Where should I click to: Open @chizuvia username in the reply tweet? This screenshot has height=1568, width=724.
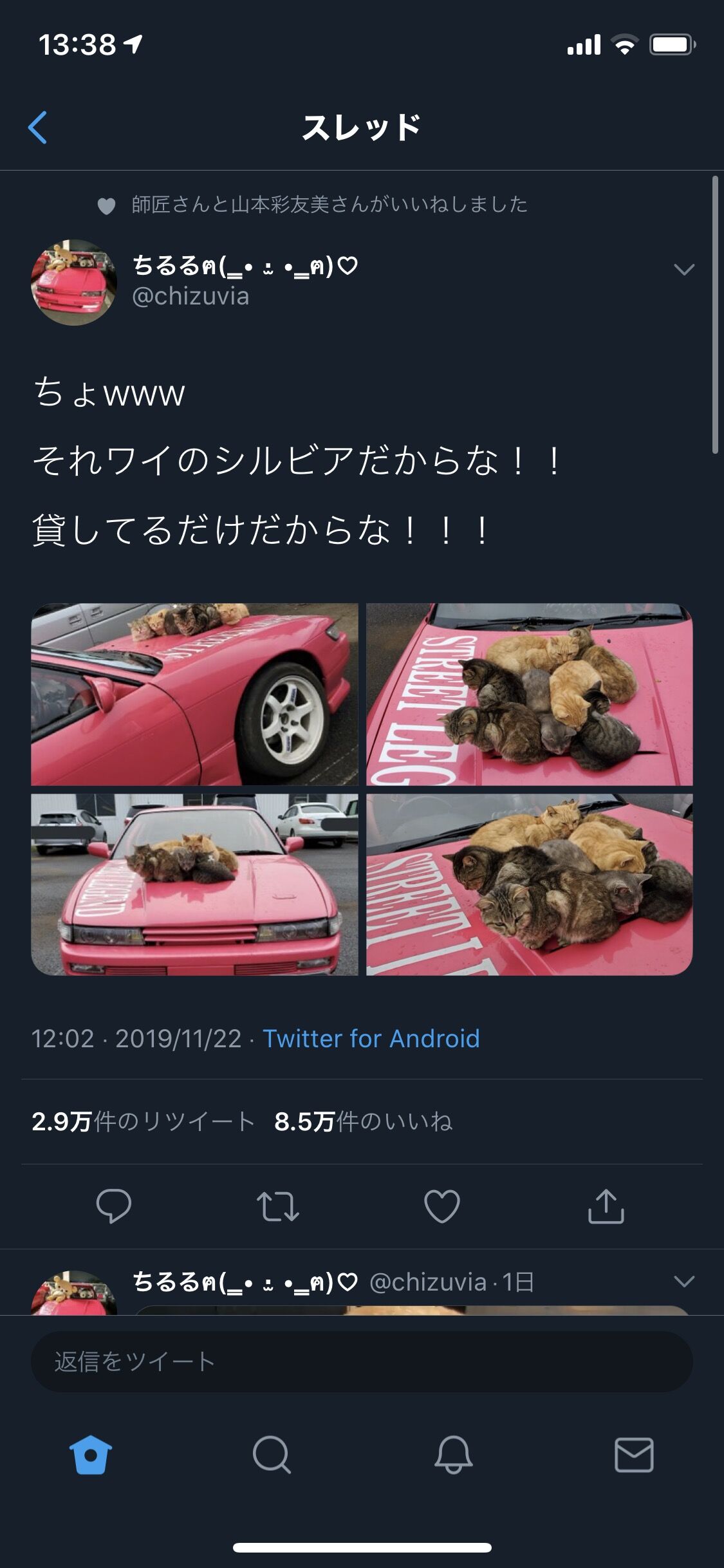click(428, 1282)
